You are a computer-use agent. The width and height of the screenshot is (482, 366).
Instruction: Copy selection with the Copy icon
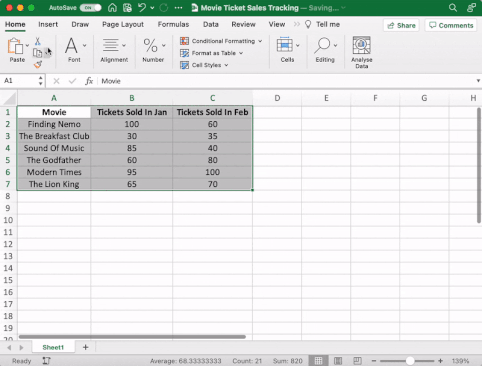(x=37, y=53)
